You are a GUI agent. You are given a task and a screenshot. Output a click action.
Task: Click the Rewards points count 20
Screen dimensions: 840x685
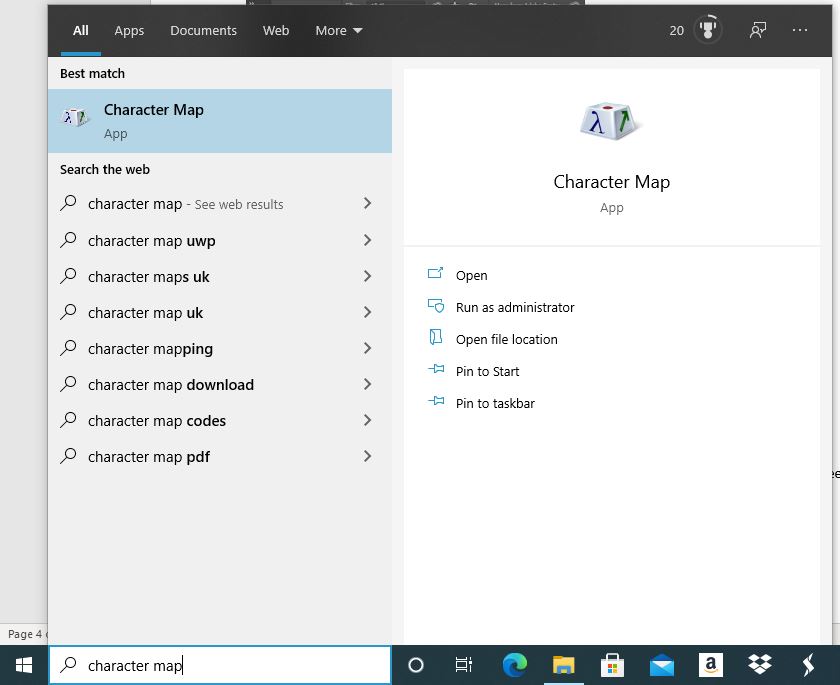point(677,31)
